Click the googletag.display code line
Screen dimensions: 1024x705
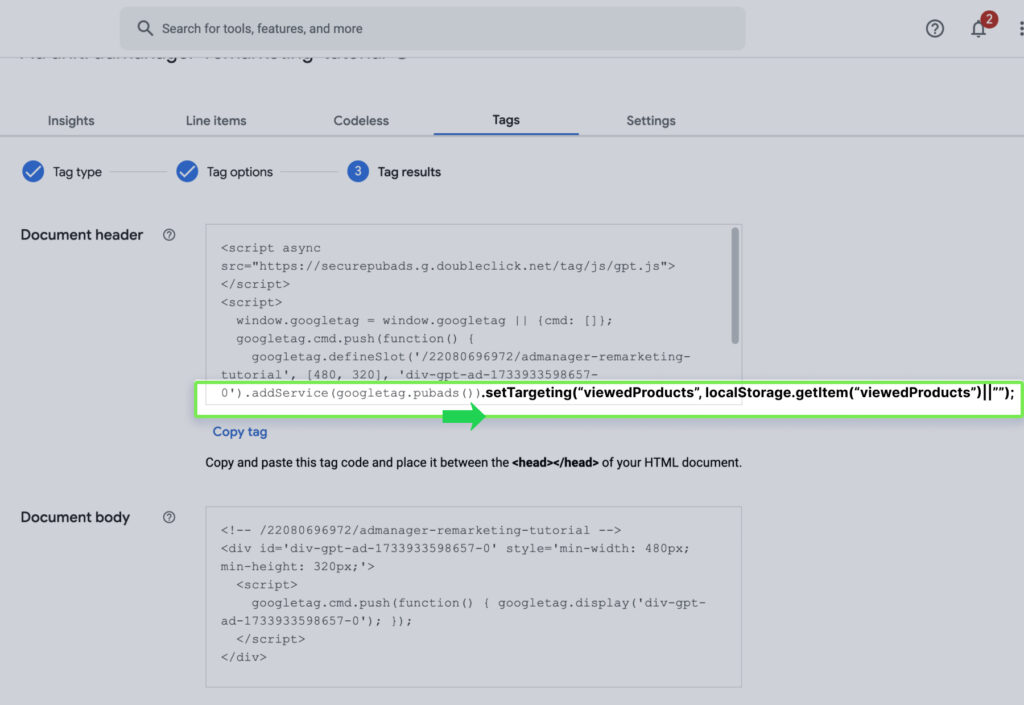(x=479, y=603)
